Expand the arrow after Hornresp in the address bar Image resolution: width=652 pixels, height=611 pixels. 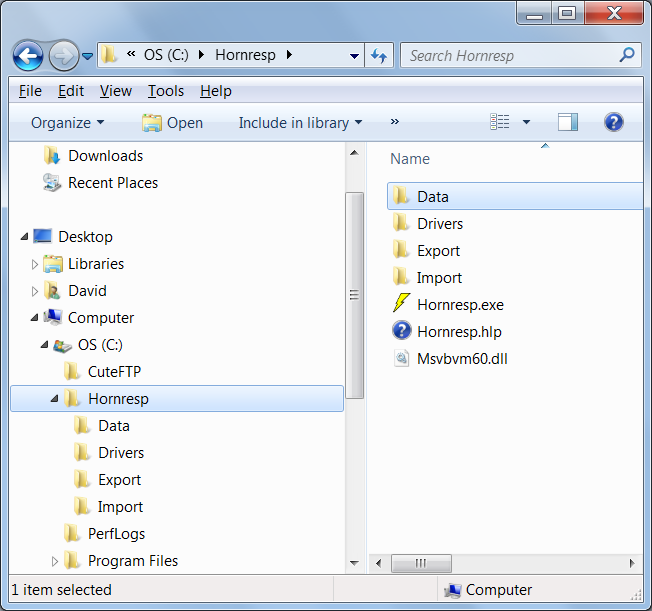tap(289, 55)
